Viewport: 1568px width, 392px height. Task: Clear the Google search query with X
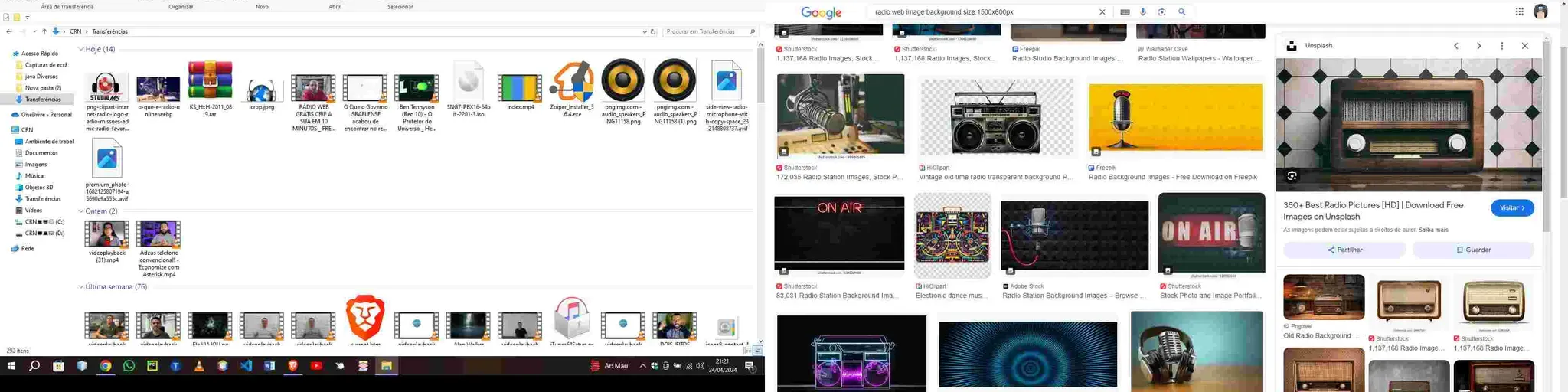[x=1102, y=11]
